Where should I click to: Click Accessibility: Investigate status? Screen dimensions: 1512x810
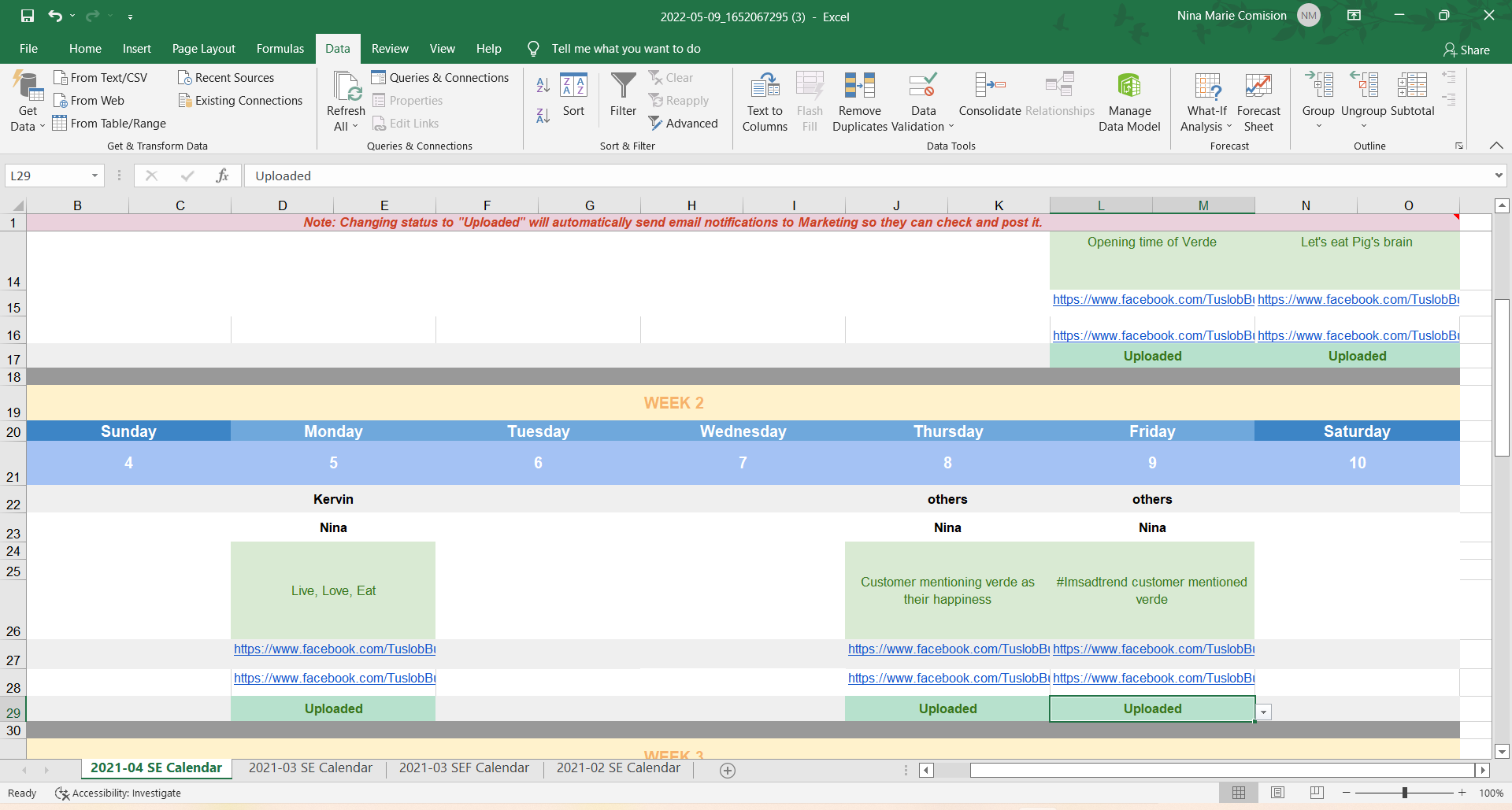pos(118,793)
